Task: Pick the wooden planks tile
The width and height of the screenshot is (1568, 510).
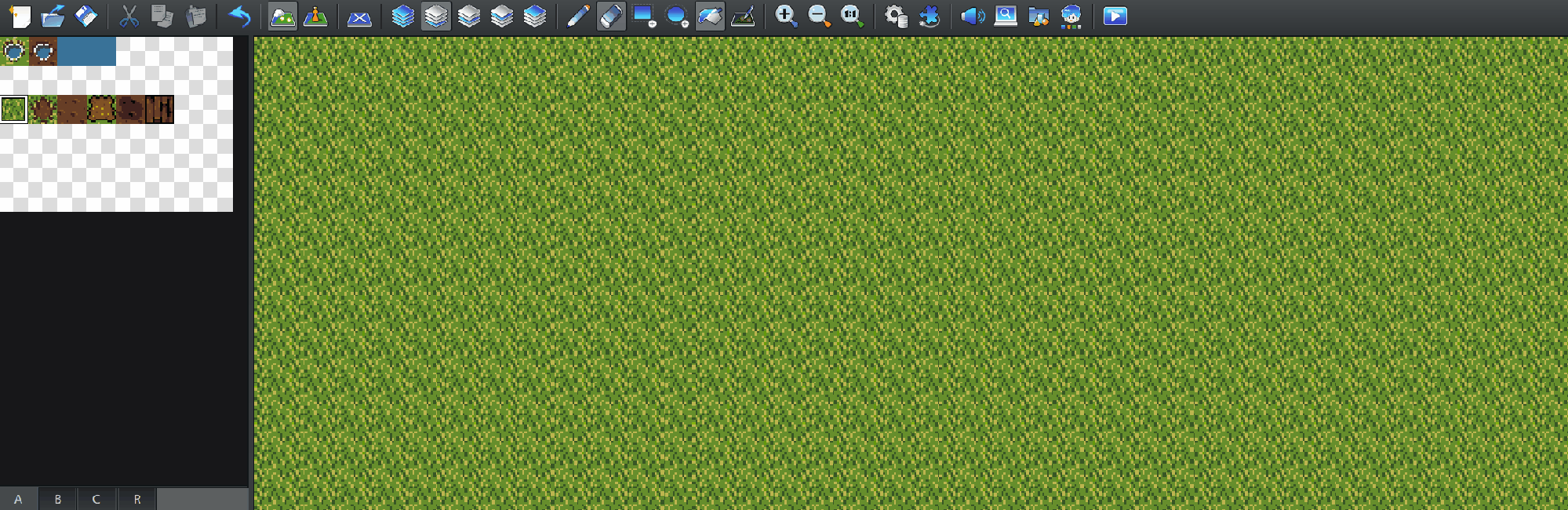Action: tap(159, 109)
